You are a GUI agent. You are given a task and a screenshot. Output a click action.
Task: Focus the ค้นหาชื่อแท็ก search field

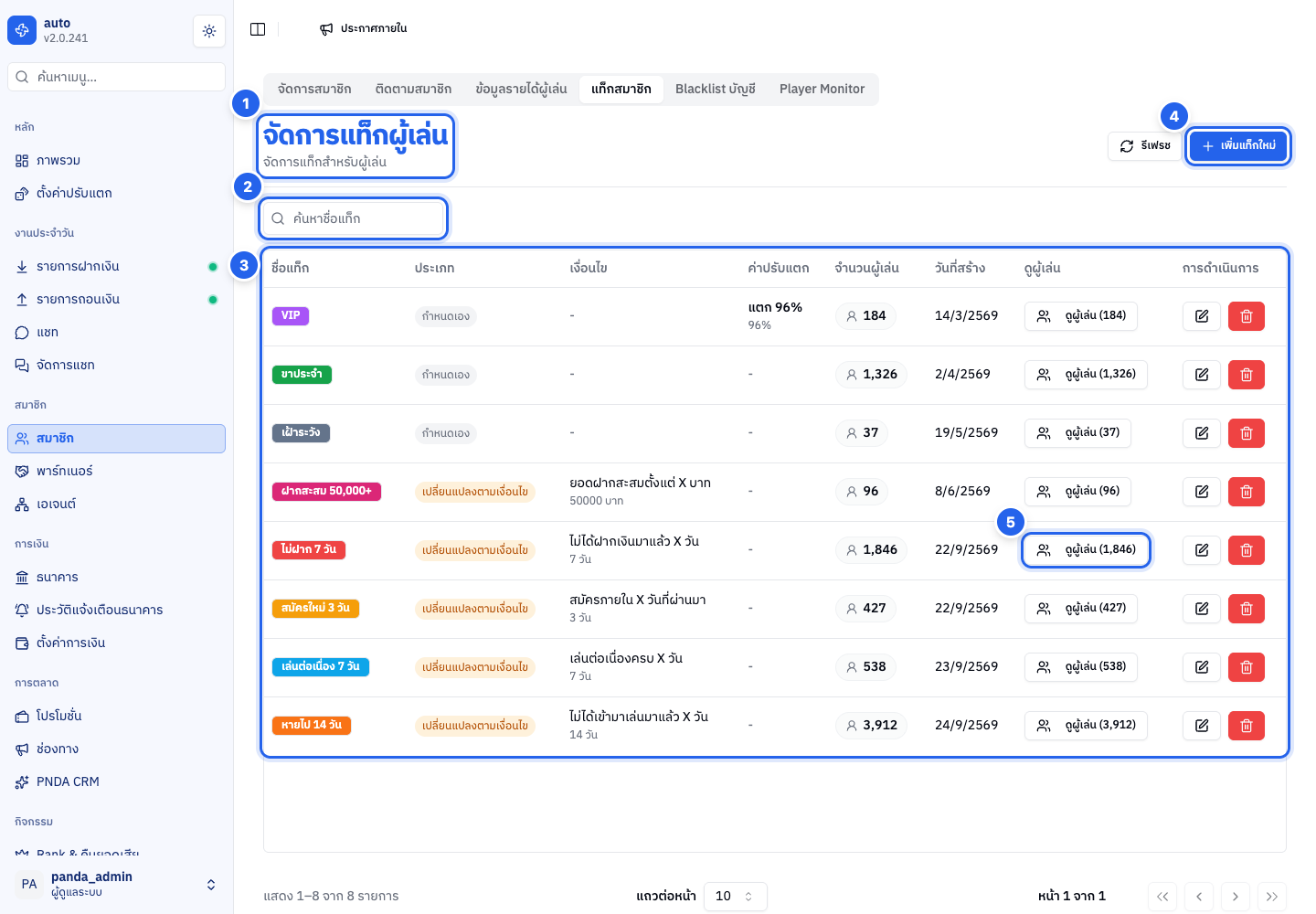pos(354,218)
